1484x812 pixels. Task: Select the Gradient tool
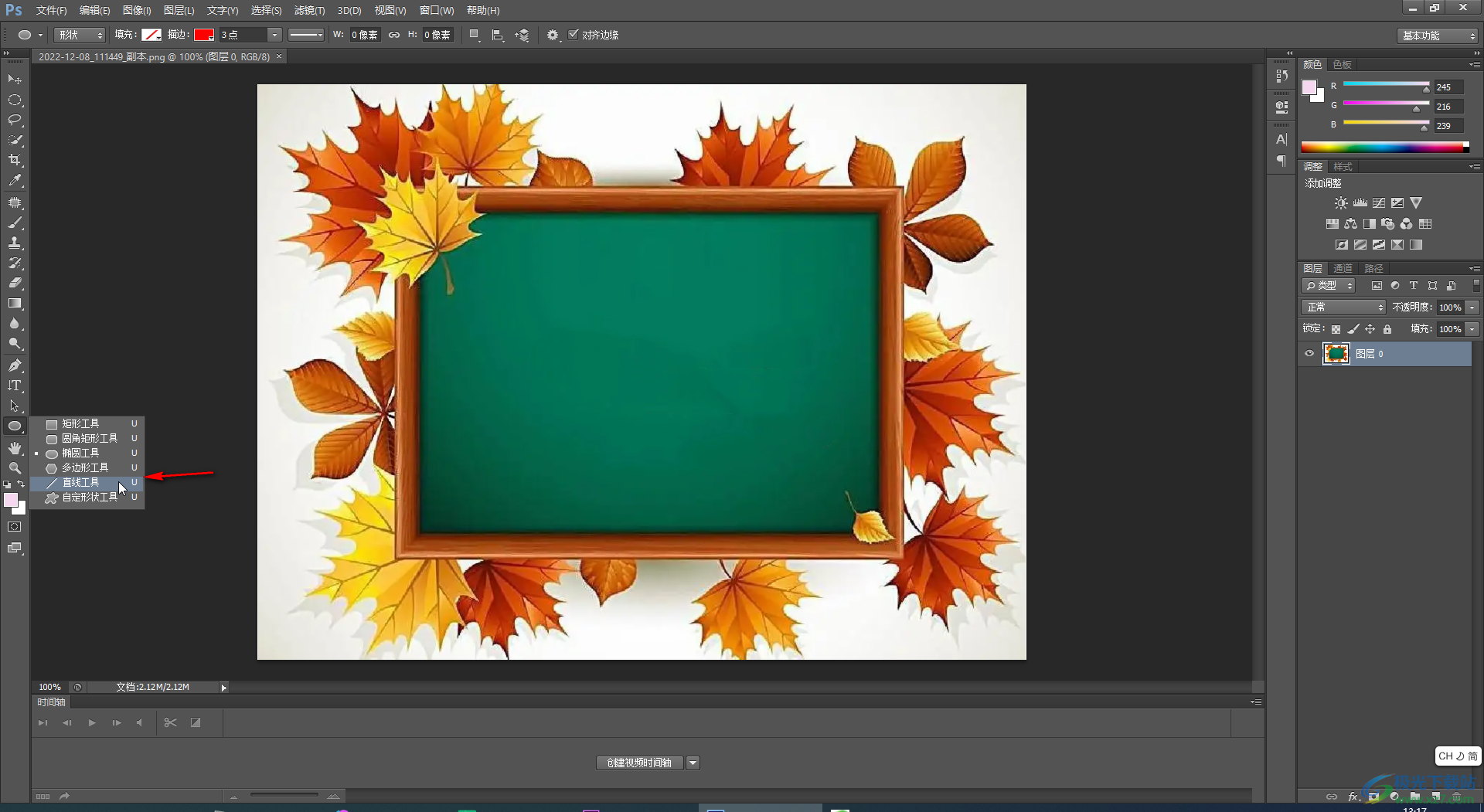point(15,304)
